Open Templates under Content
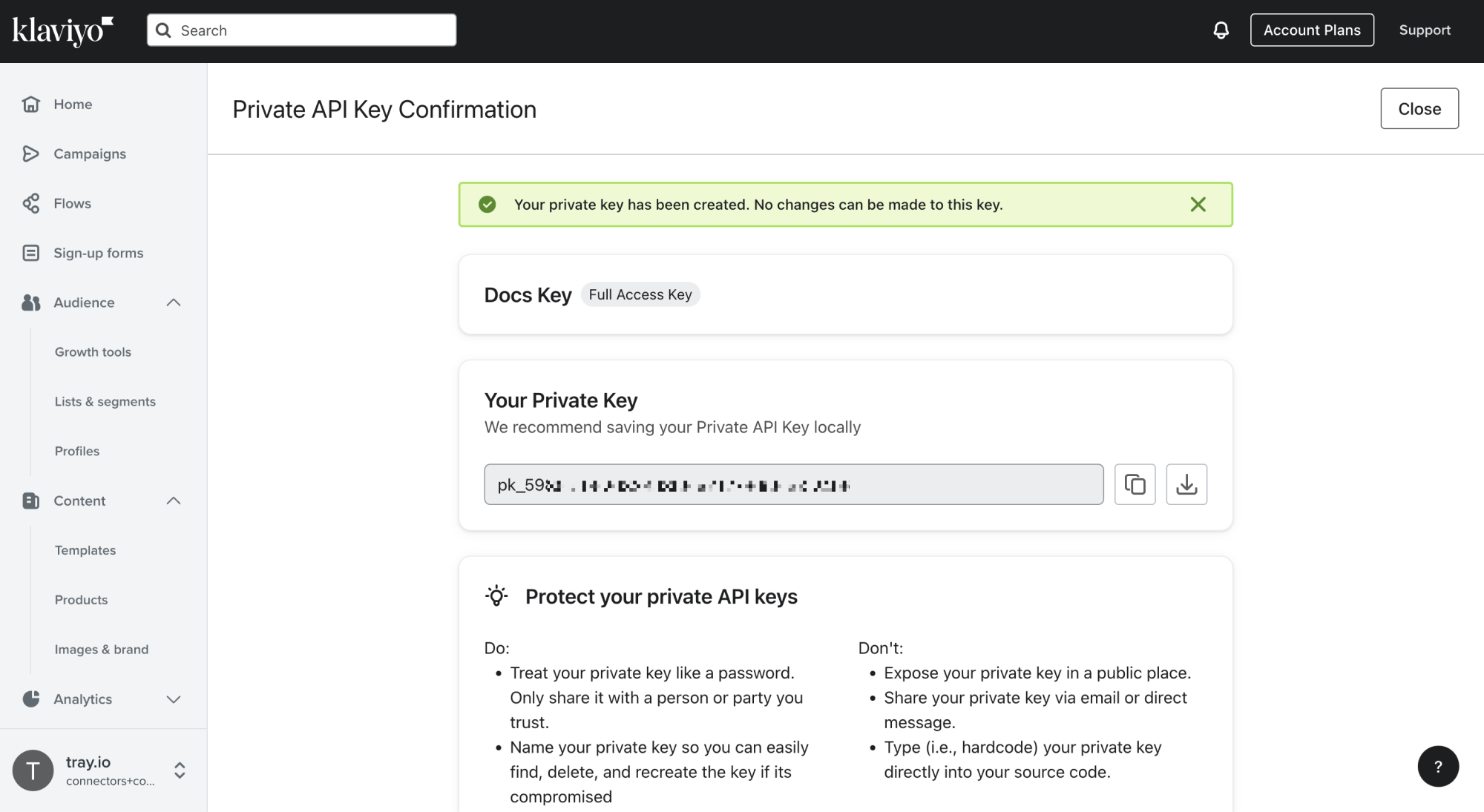 [x=85, y=549]
